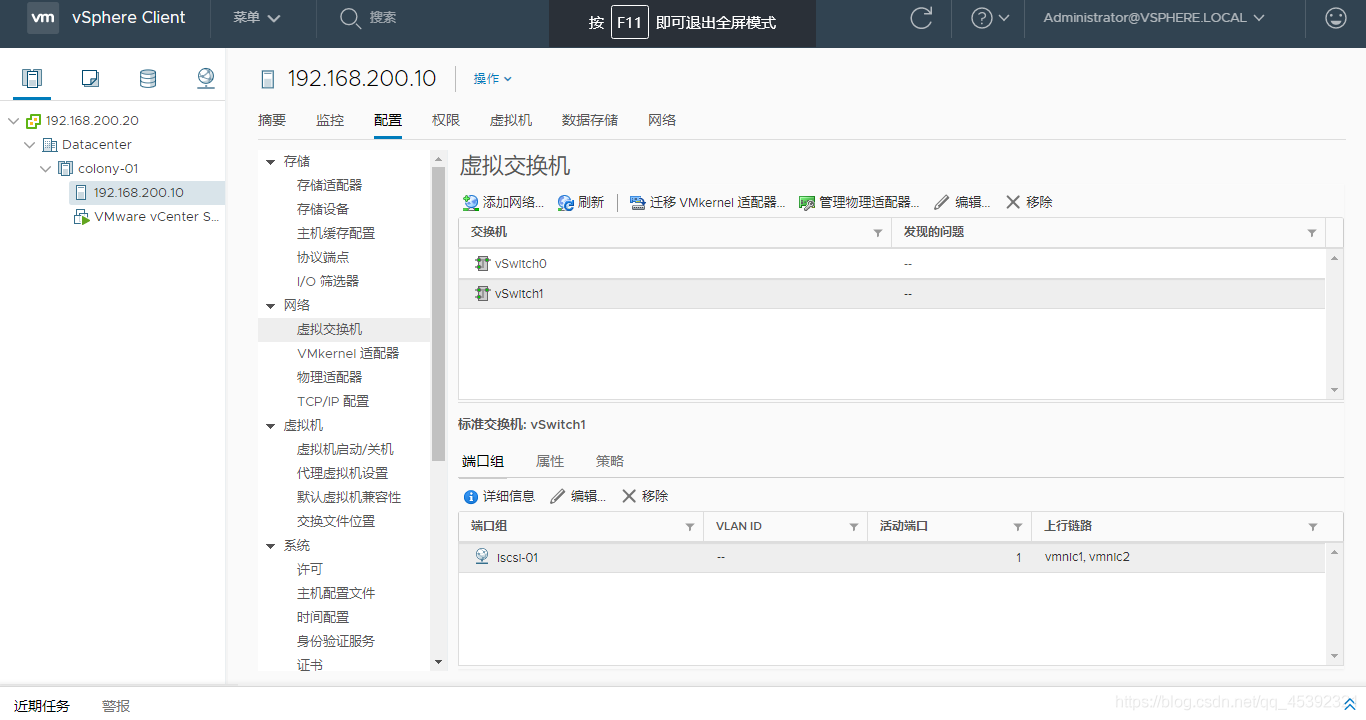Screen dimensions: 1366x720
Task: Click the search magnifier icon
Action: point(350,18)
